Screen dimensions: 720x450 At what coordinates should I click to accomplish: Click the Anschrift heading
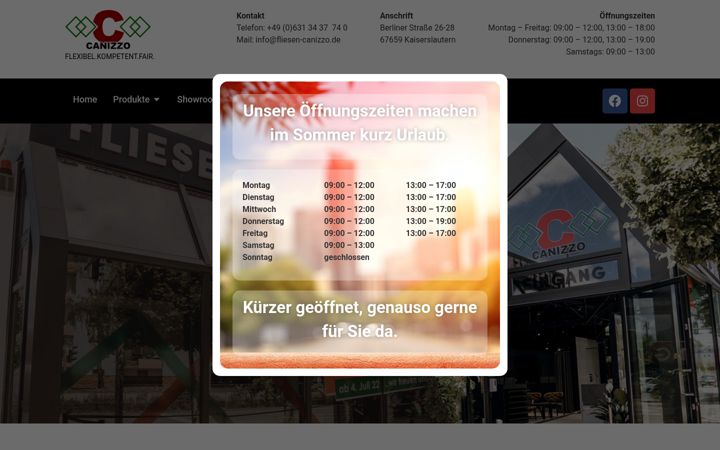click(396, 16)
